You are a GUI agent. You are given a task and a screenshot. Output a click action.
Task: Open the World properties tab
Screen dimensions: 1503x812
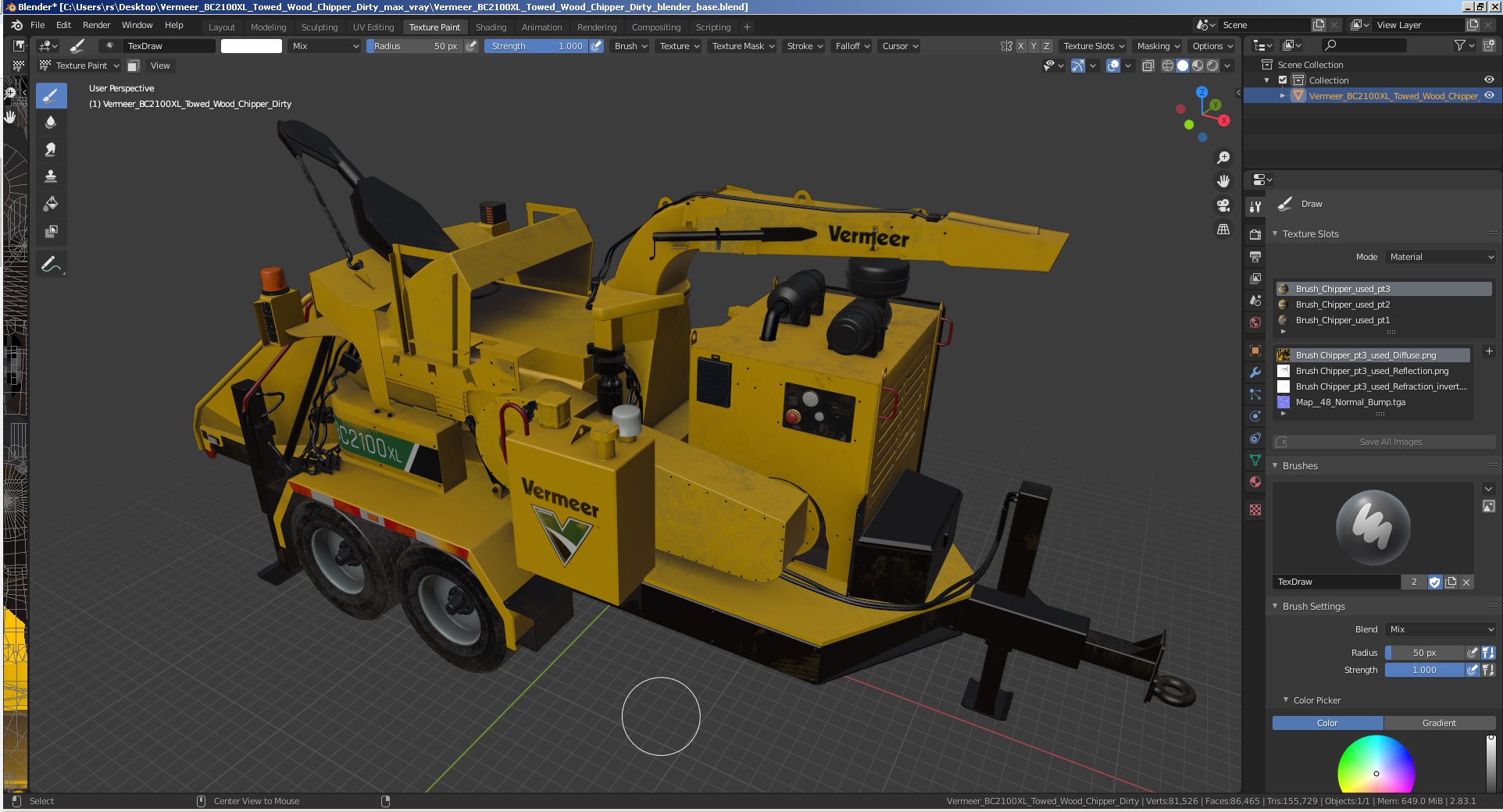[1255, 322]
